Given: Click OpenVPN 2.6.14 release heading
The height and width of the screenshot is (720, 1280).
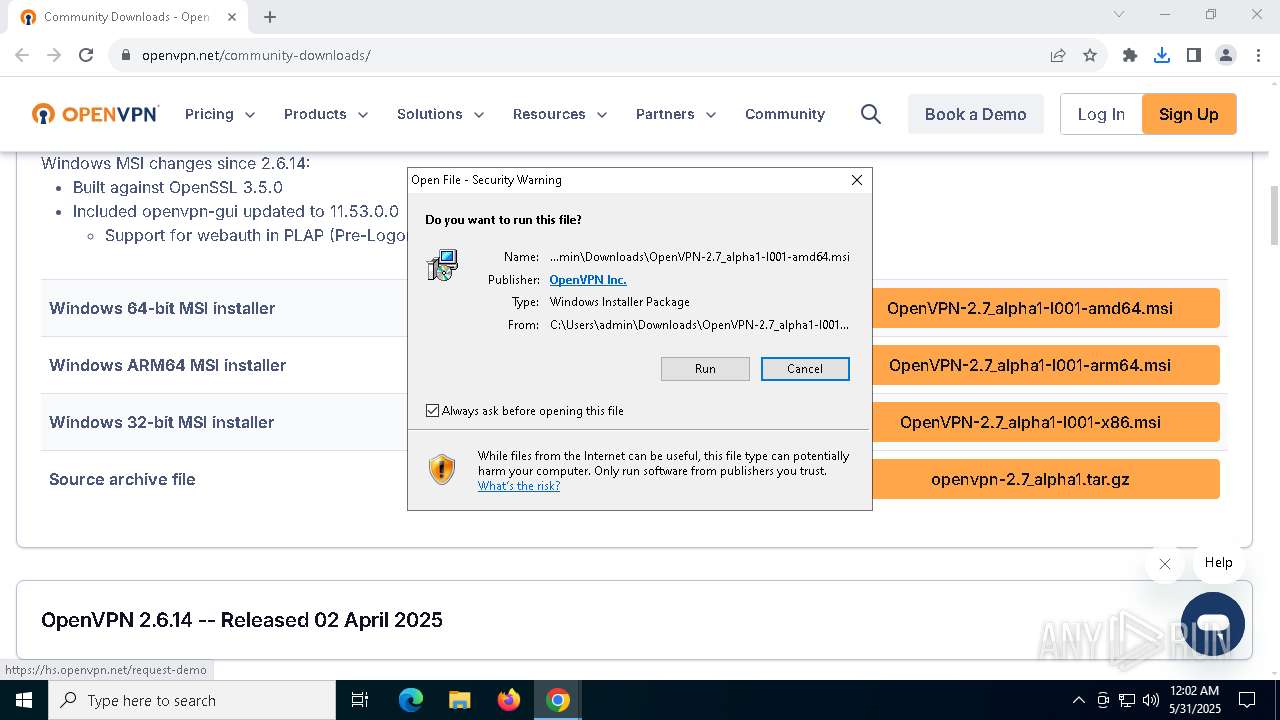Looking at the screenshot, I should tap(242, 620).
